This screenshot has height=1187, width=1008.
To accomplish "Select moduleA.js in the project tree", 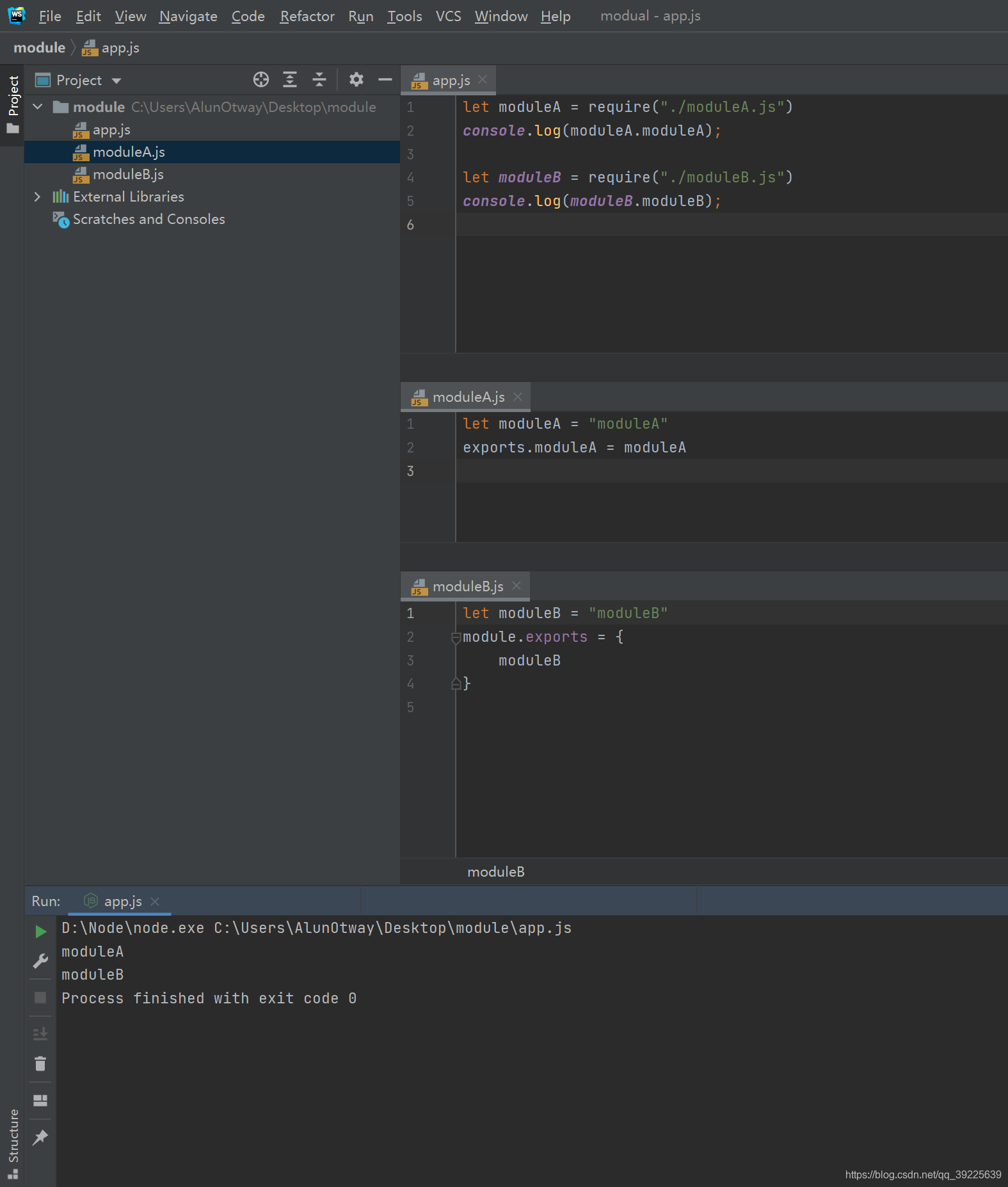I will pos(212,152).
